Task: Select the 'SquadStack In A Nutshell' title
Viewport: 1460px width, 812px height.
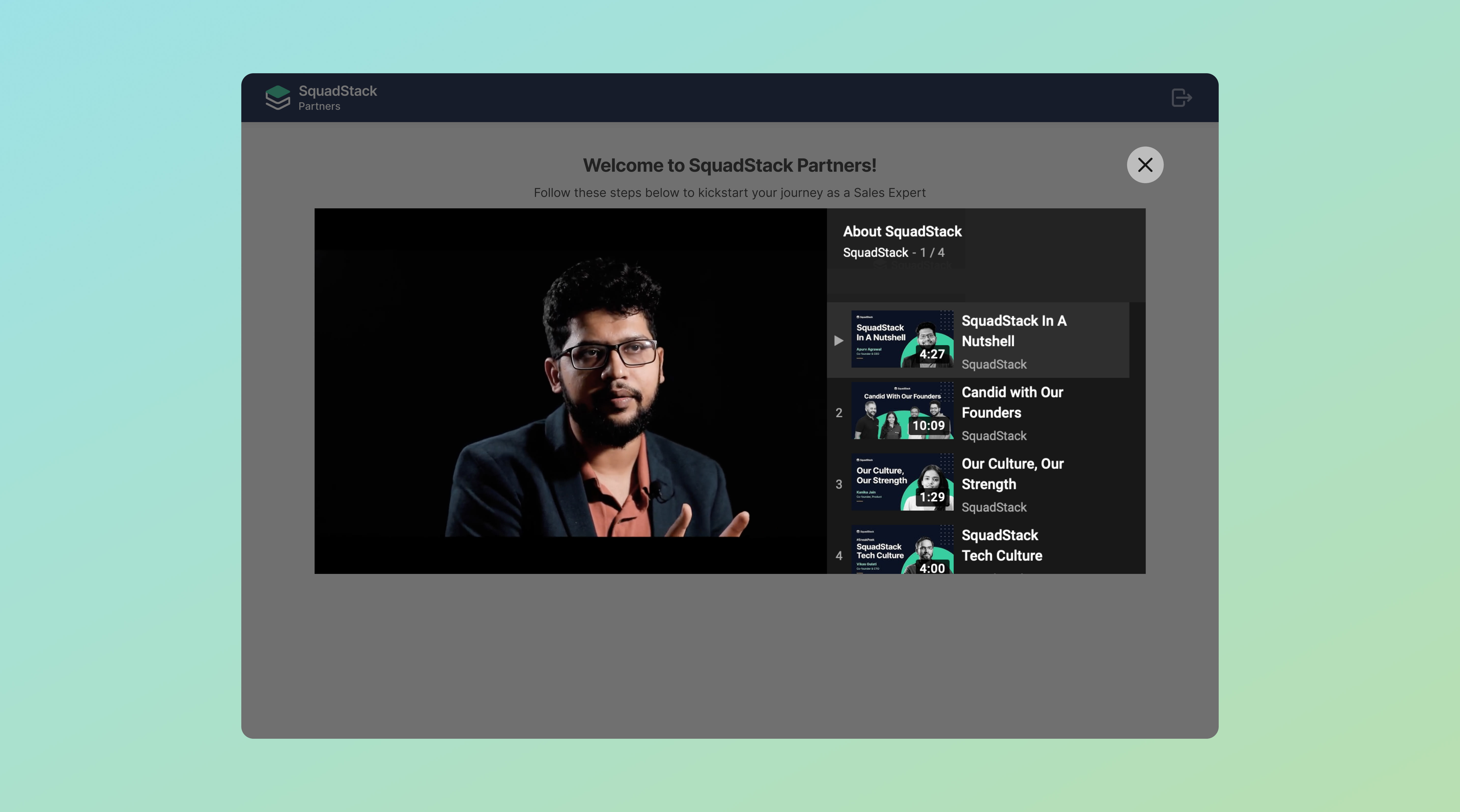Action: click(1014, 331)
